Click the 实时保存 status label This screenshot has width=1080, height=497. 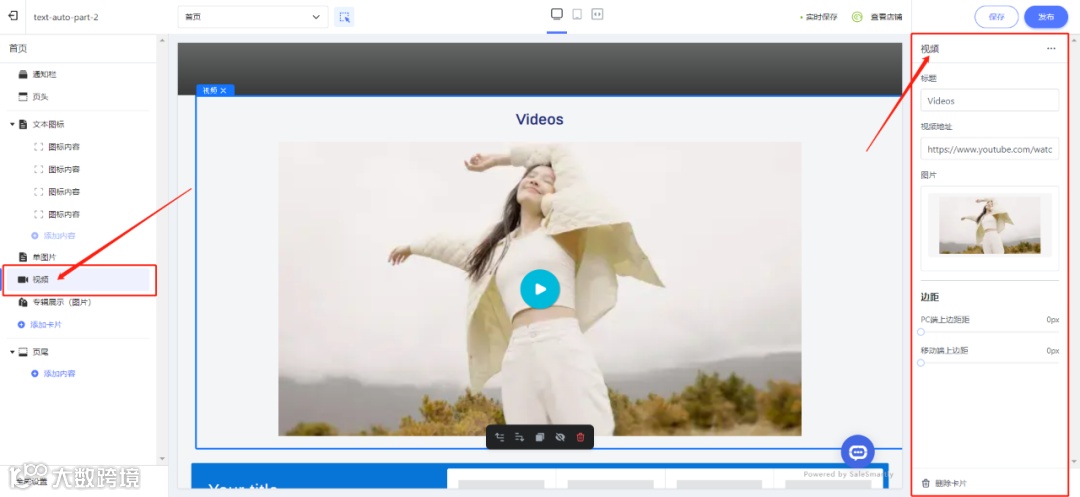point(821,17)
